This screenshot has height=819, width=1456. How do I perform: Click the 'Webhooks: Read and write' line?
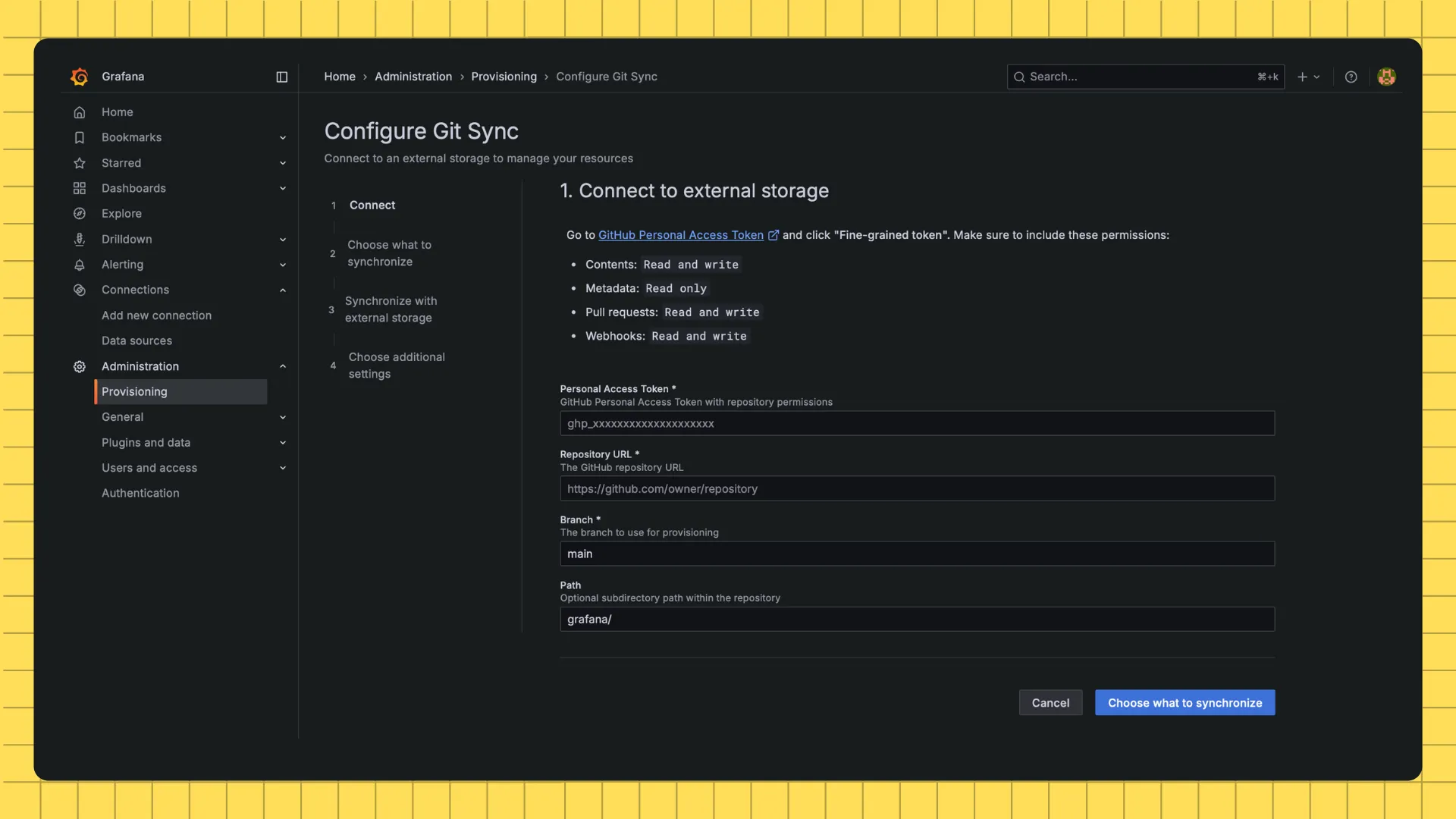point(666,336)
